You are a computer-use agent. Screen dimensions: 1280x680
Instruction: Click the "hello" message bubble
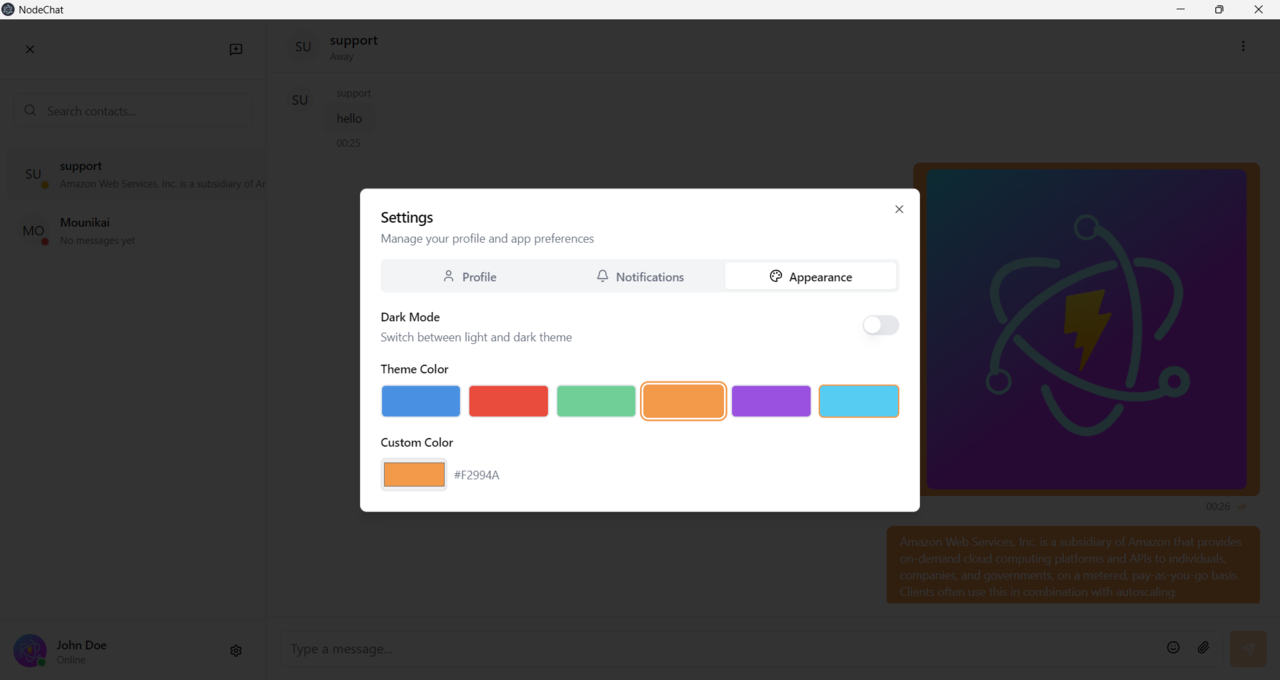pyautogui.click(x=349, y=118)
